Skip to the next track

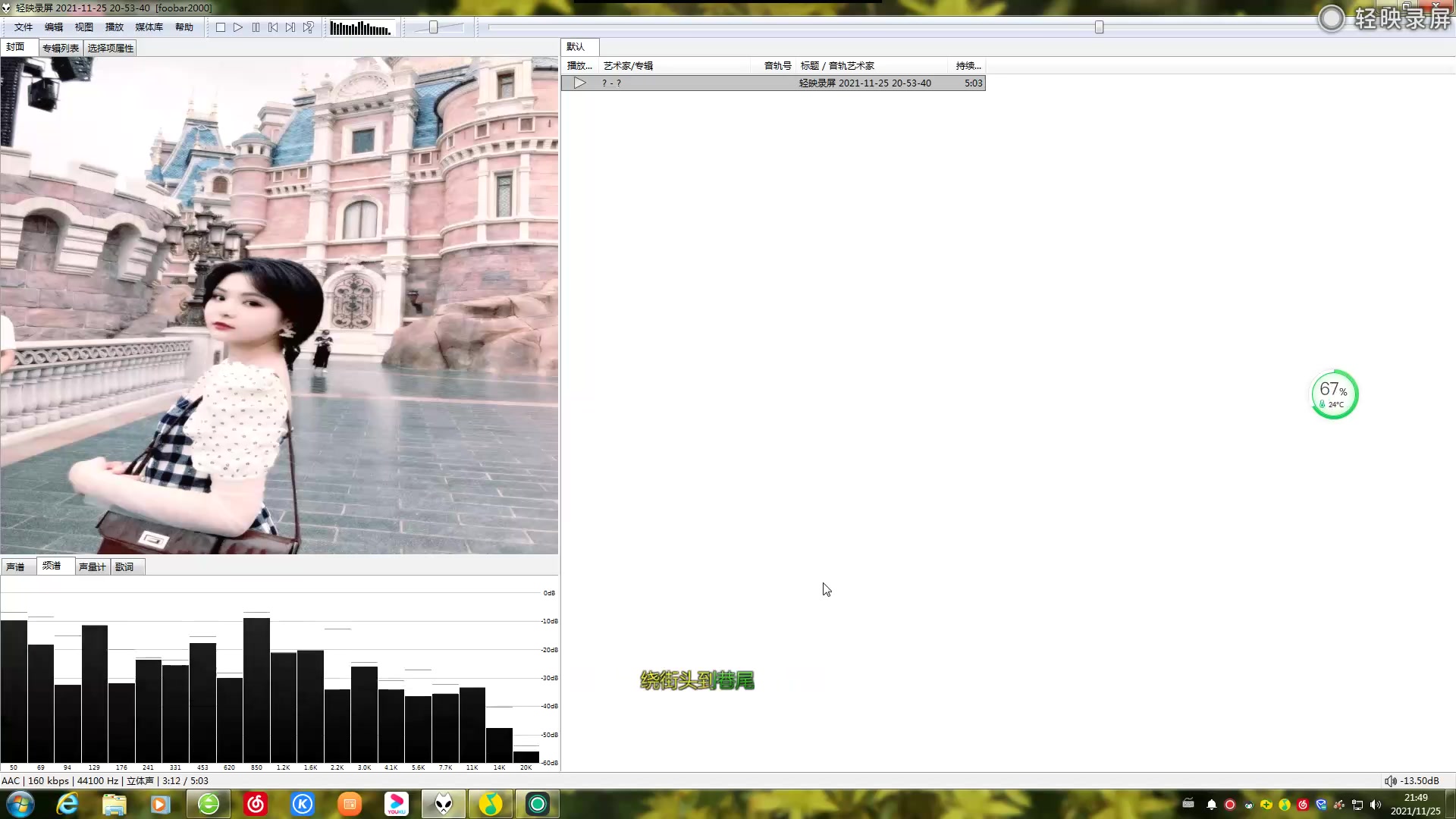tap(290, 27)
